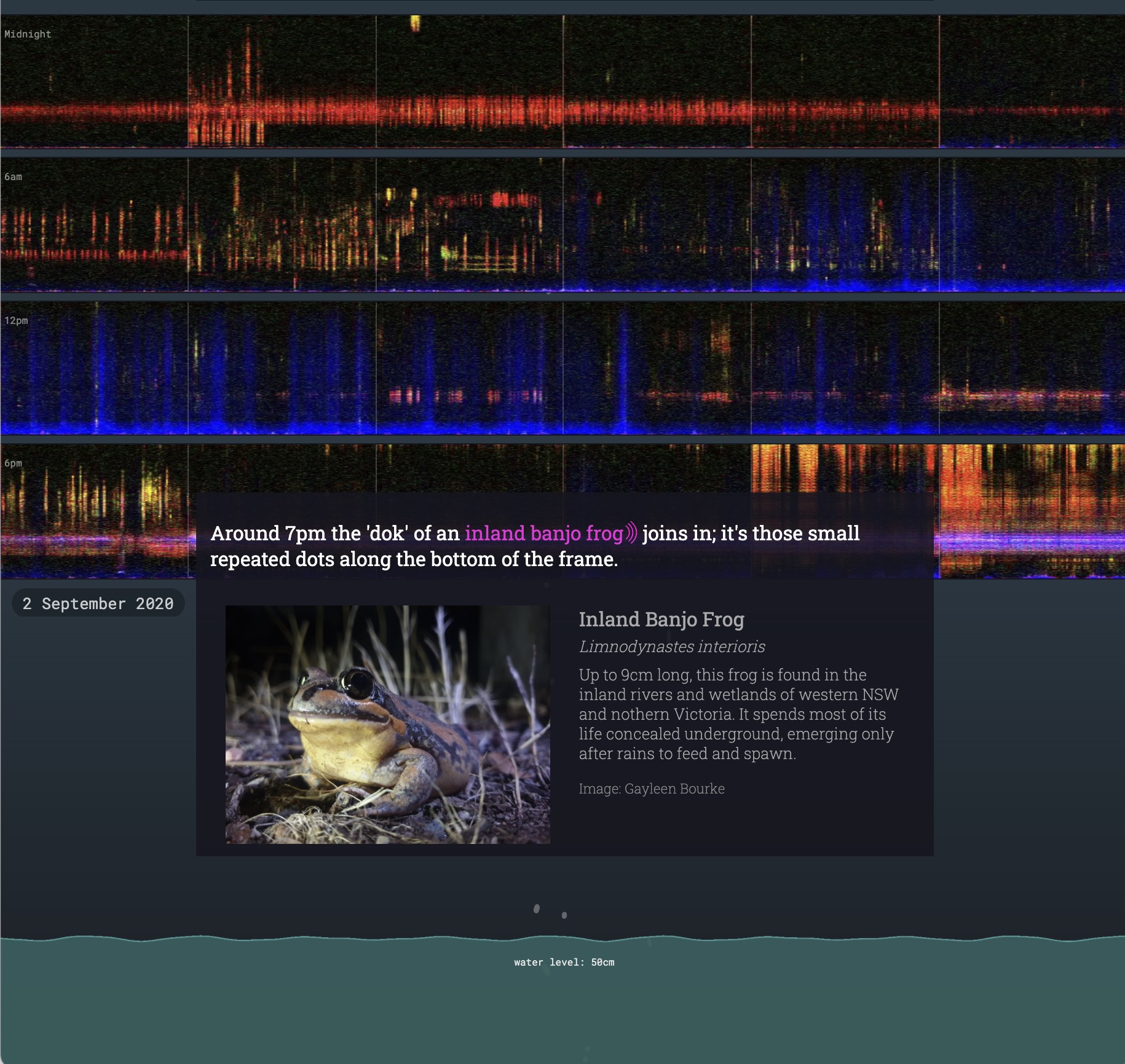Click the frog description paragraph
This screenshot has width=1125, height=1064.
point(738,714)
